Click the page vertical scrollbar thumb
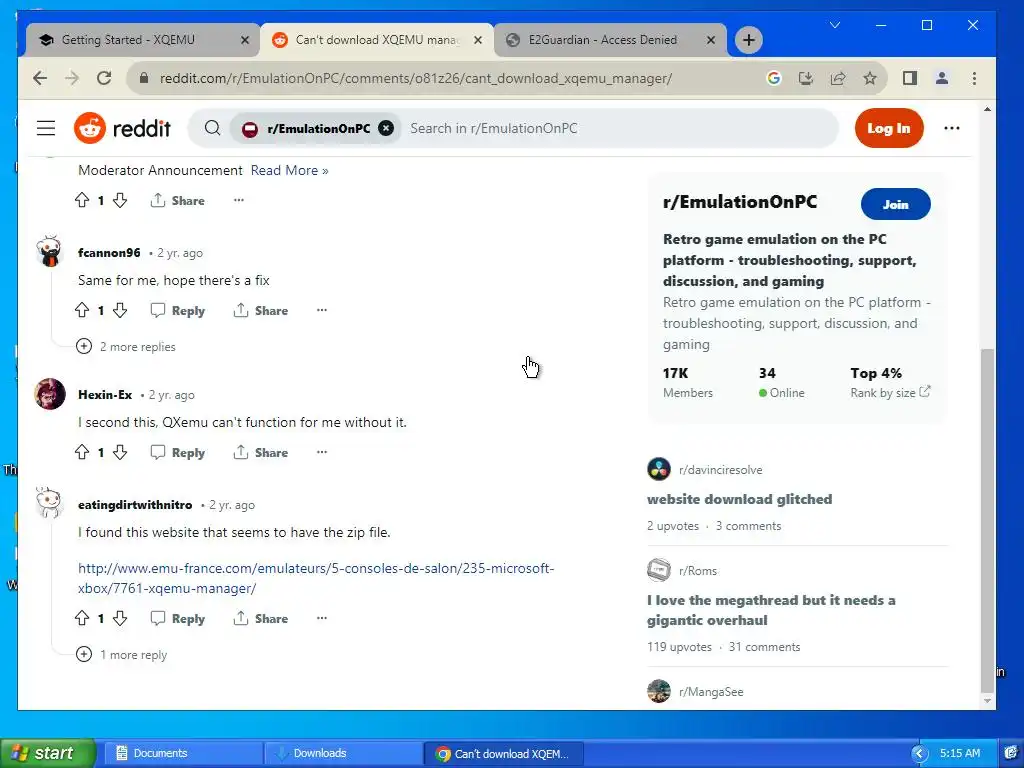Viewport: 1024px width, 768px height. (987, 521)
